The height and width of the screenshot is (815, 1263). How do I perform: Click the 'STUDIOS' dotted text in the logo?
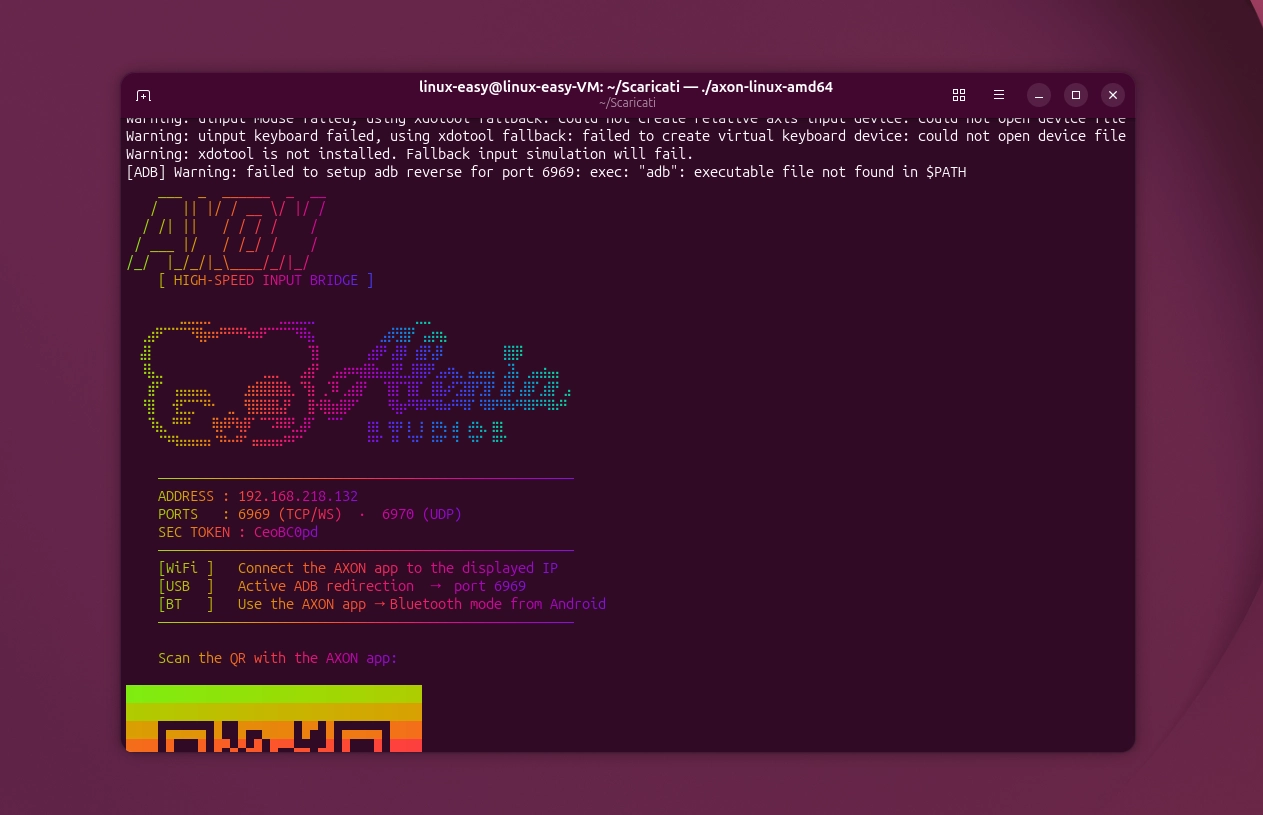tap(437, 431)
